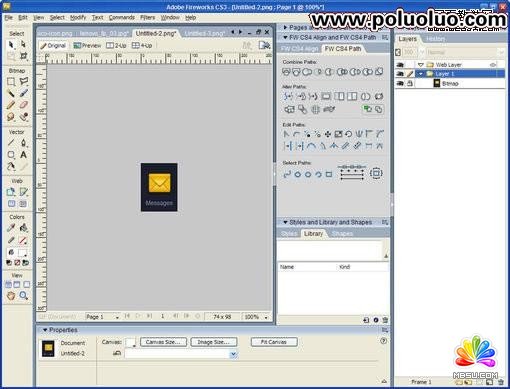Expand the Pages panel group
The width and height of the screenshot is (510, 389).
285,27
